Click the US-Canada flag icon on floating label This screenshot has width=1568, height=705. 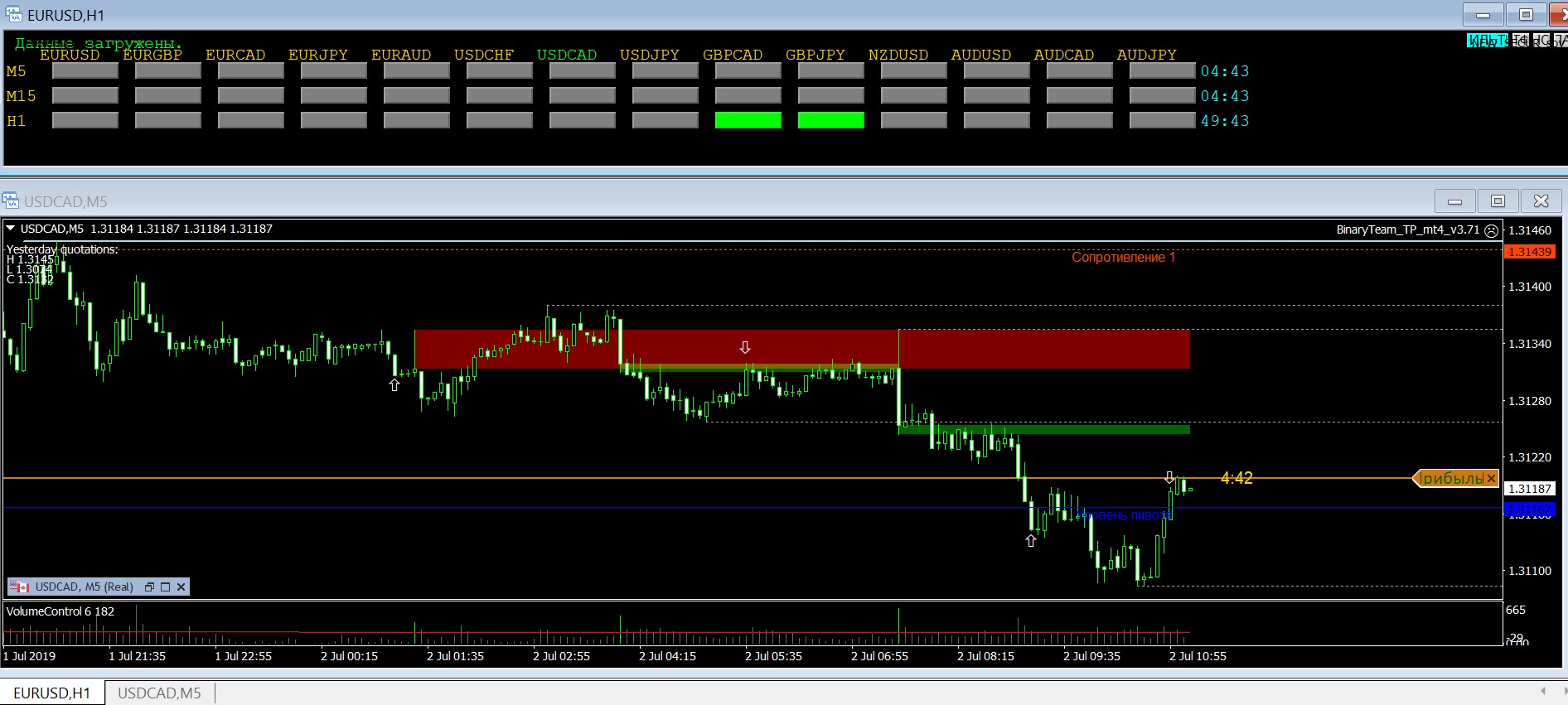coord(19,587)
